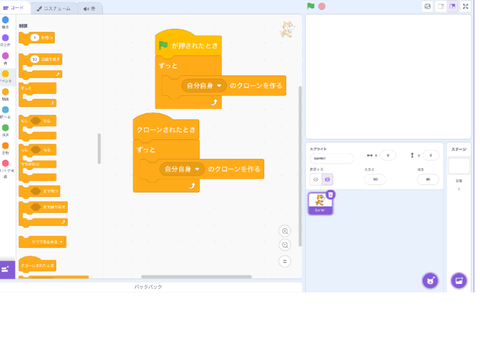Open the sound tab with speaker icon
480x360 pixels.
click(x=90, y=9)
